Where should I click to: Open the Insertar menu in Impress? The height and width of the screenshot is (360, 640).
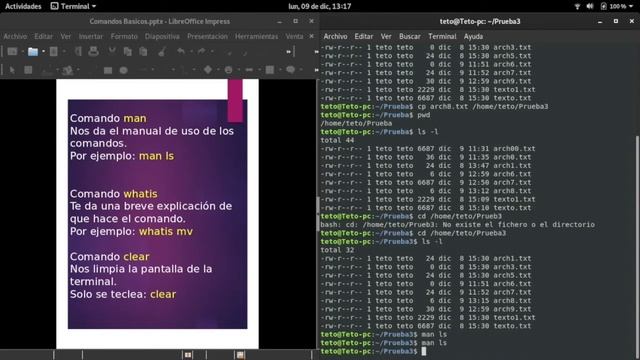click(x=91, y=36)
